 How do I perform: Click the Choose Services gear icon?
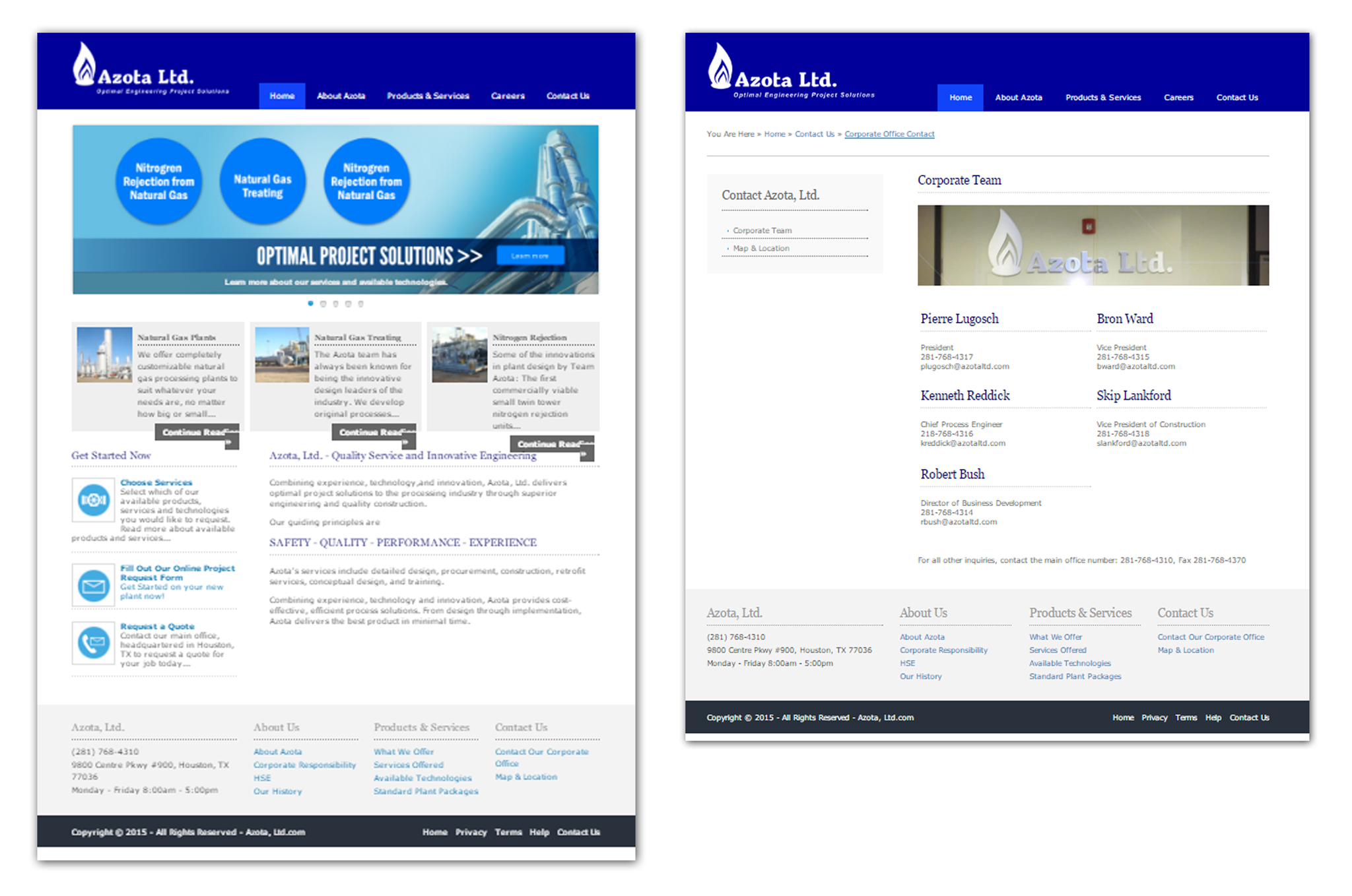[93, 500]
